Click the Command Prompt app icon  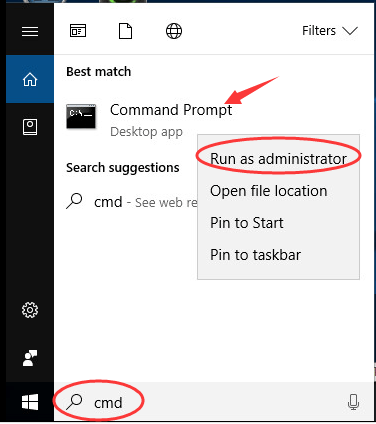[81, 116]
